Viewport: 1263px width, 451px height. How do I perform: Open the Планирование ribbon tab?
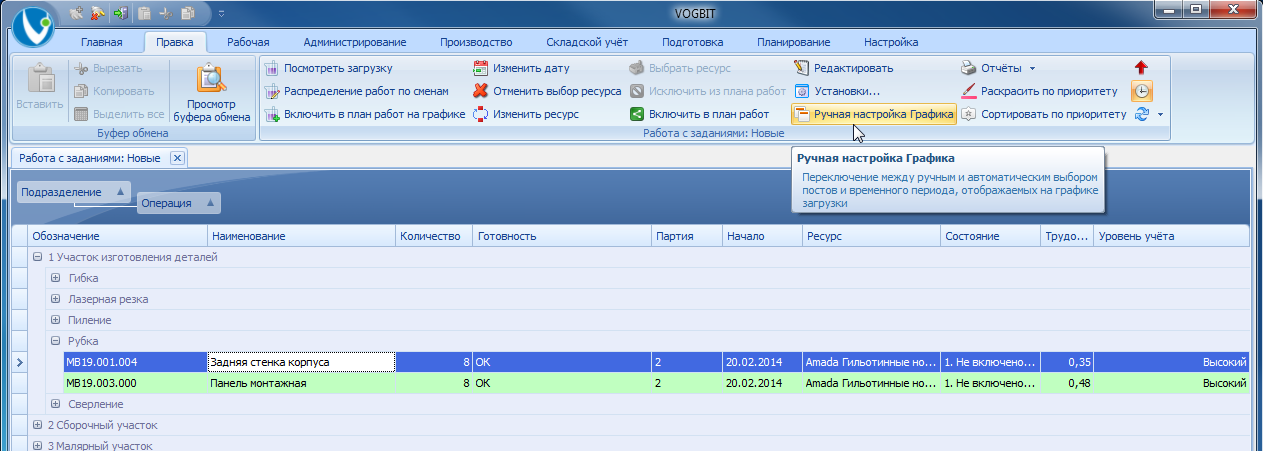click(x=794, y=42)
